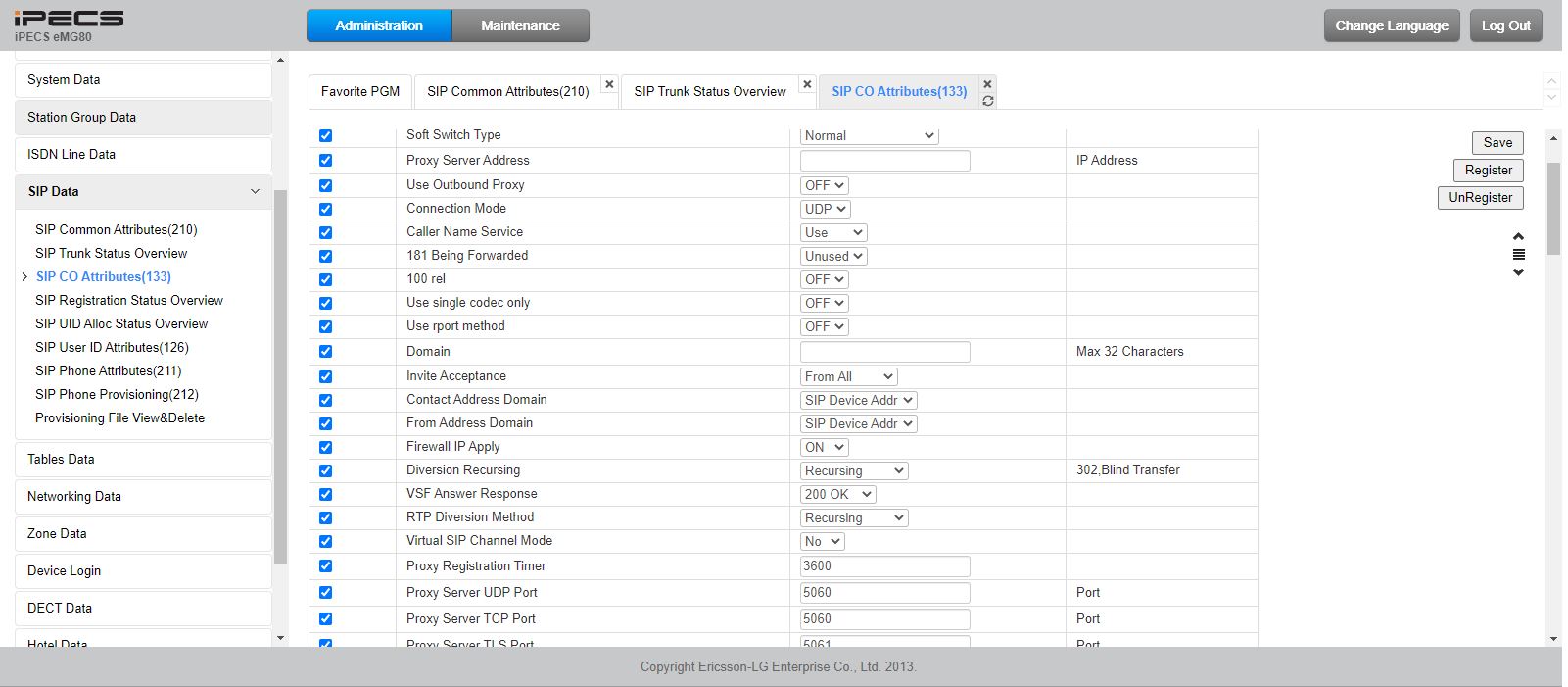The height and width of the screenshot is (687, 1568).
Task: Toggle the Domain checkbox
Action: tap(325, 351)
